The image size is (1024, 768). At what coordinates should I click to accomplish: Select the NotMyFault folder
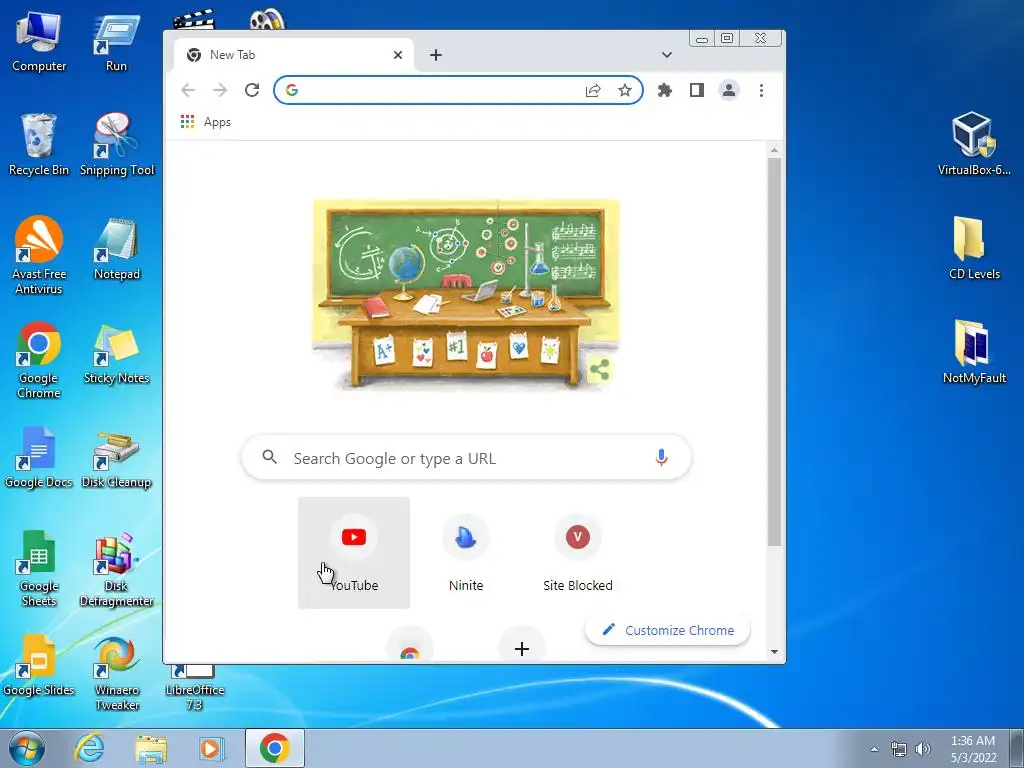click(974, 351)
